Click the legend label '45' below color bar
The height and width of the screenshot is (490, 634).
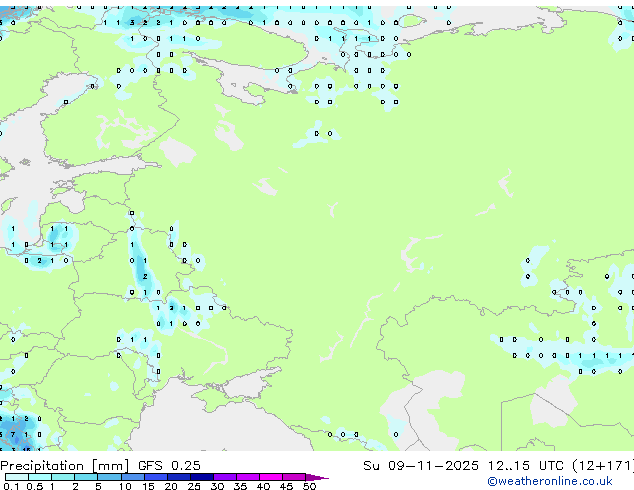(287, 486)
